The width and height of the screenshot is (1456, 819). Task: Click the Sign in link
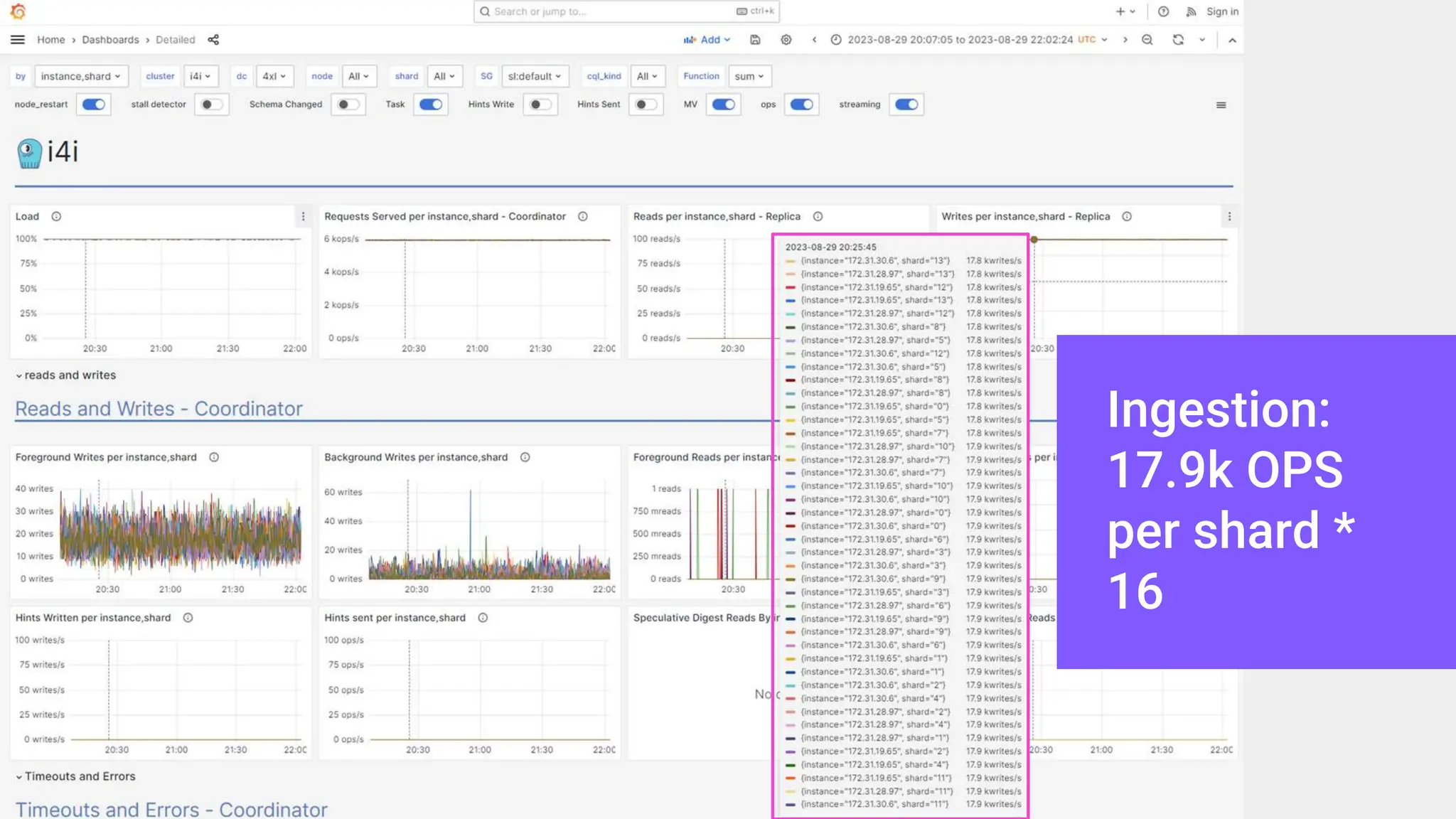pos(1221,11)
